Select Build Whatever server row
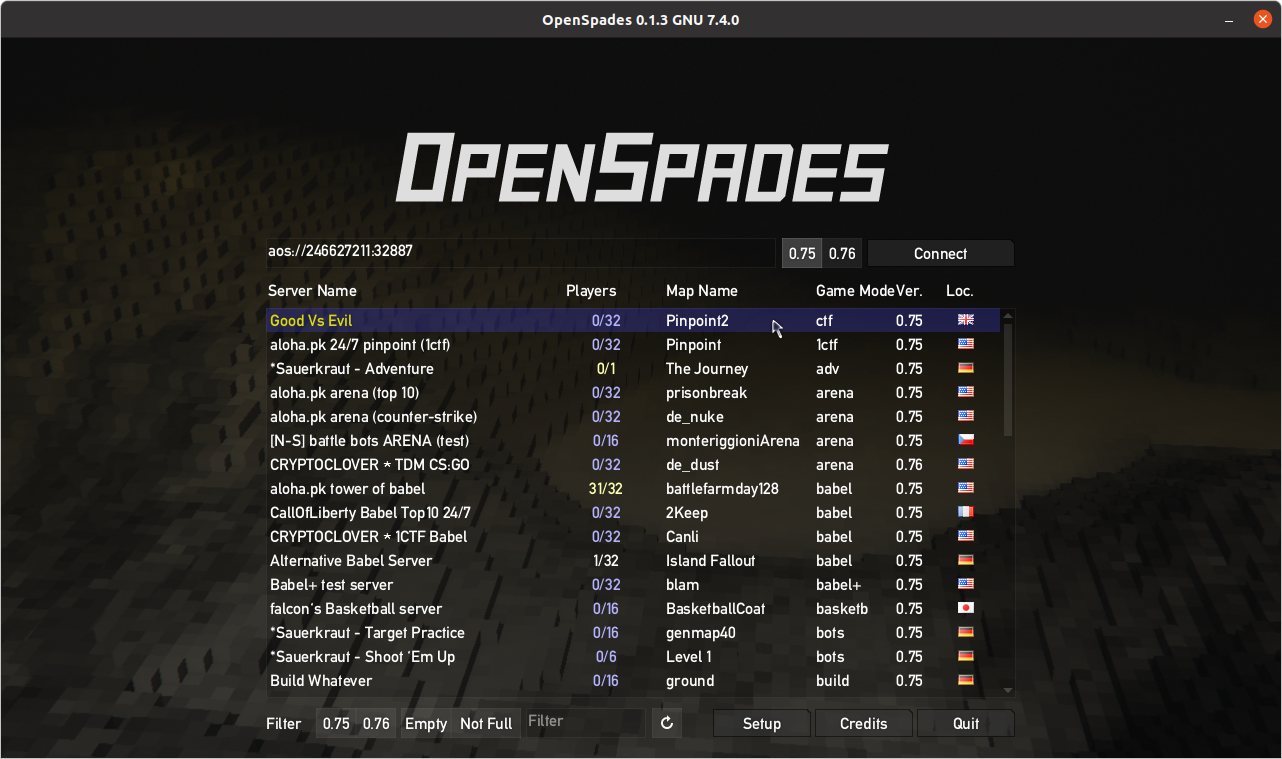Image resolution: width=1282 pixels, height=759 pixels. pyautogui.click(x=633, y=680)
